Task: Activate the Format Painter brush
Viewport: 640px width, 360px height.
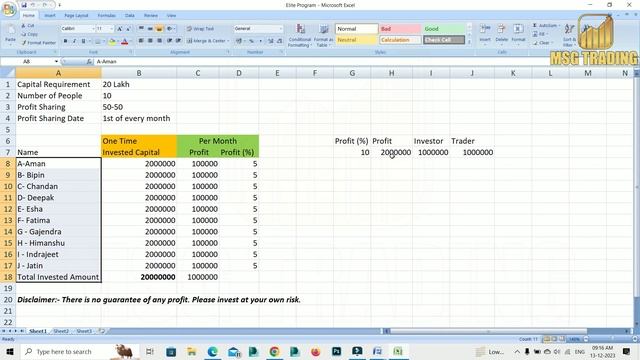Action: [39, 42]
